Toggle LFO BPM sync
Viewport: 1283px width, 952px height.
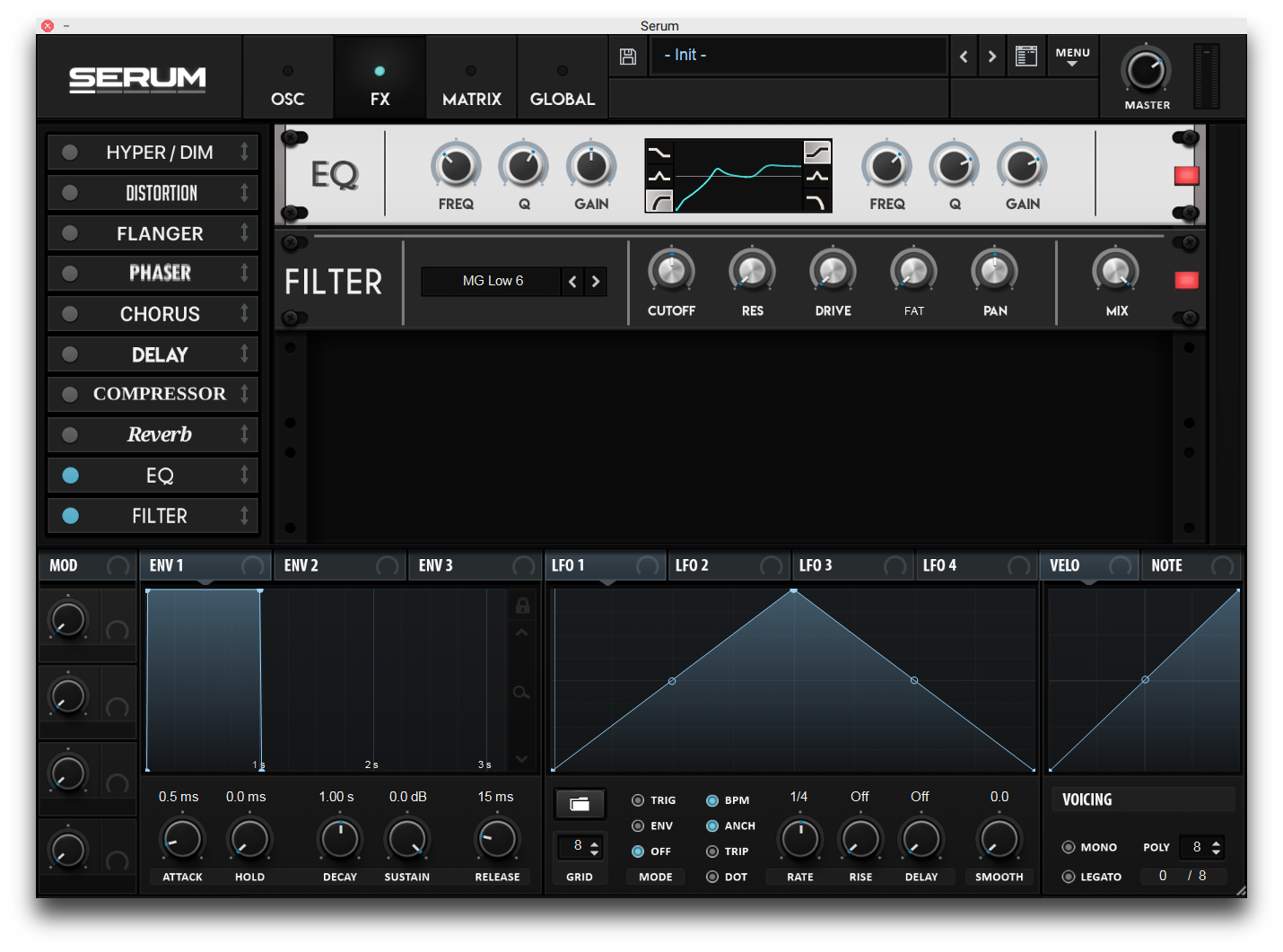click(712, 800)
